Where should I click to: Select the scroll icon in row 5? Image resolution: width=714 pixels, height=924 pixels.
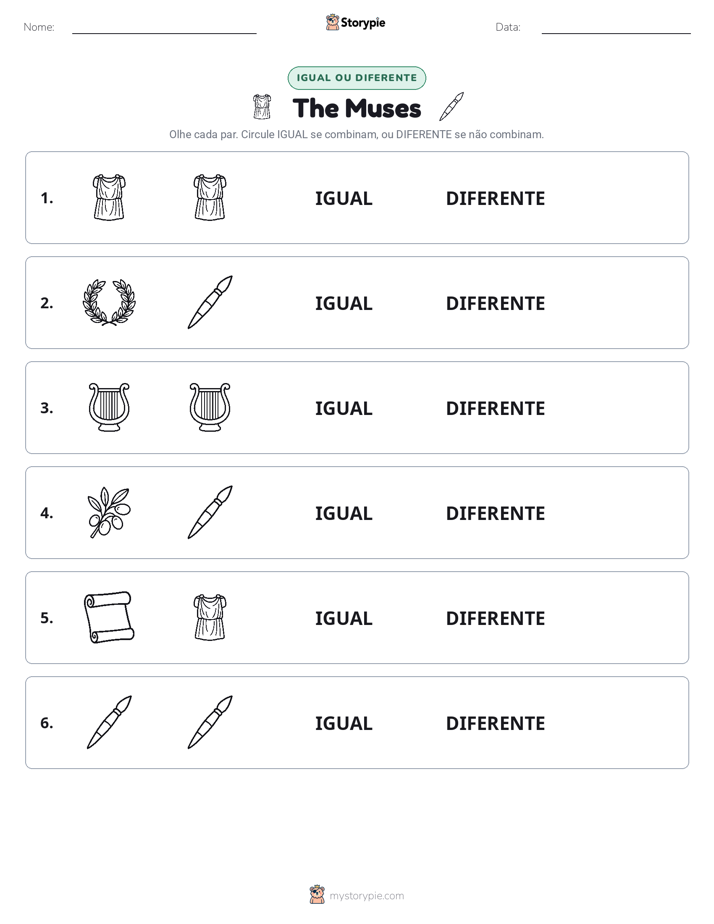click(109, 618)
